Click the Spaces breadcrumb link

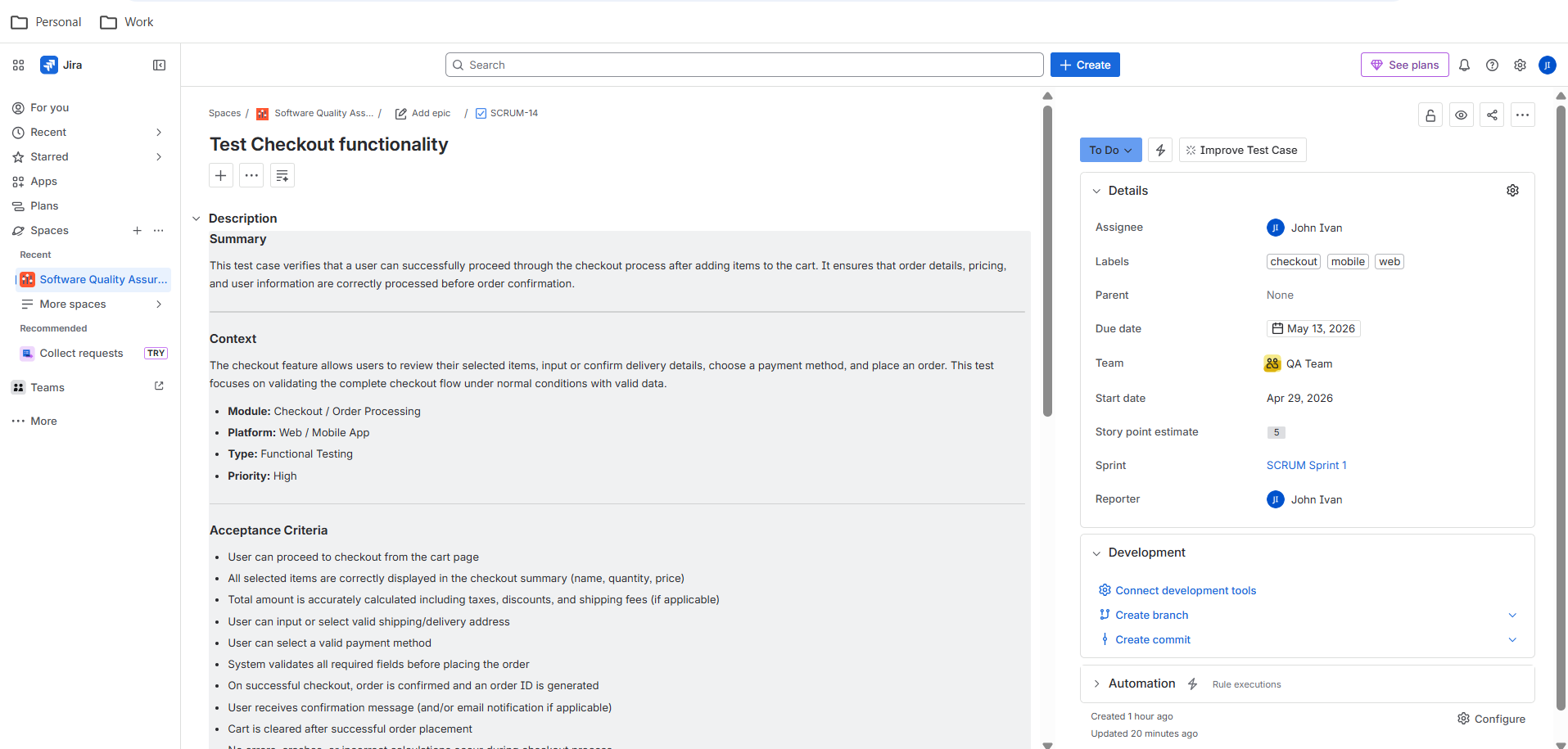coord(224,113)
